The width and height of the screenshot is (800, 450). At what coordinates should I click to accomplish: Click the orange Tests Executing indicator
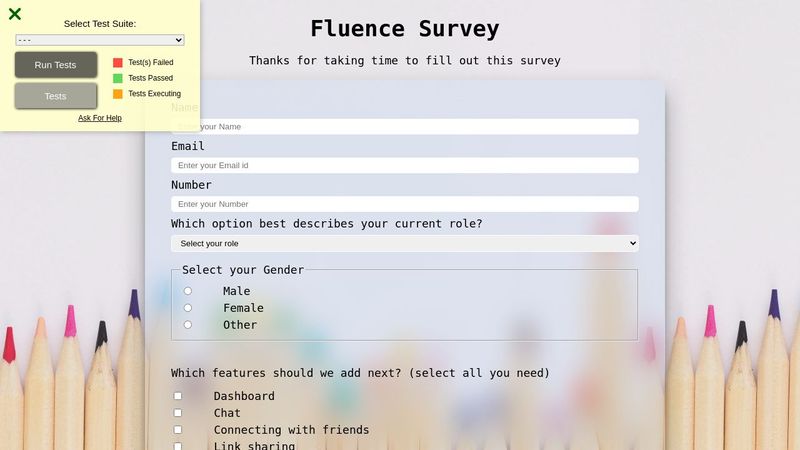118,94
